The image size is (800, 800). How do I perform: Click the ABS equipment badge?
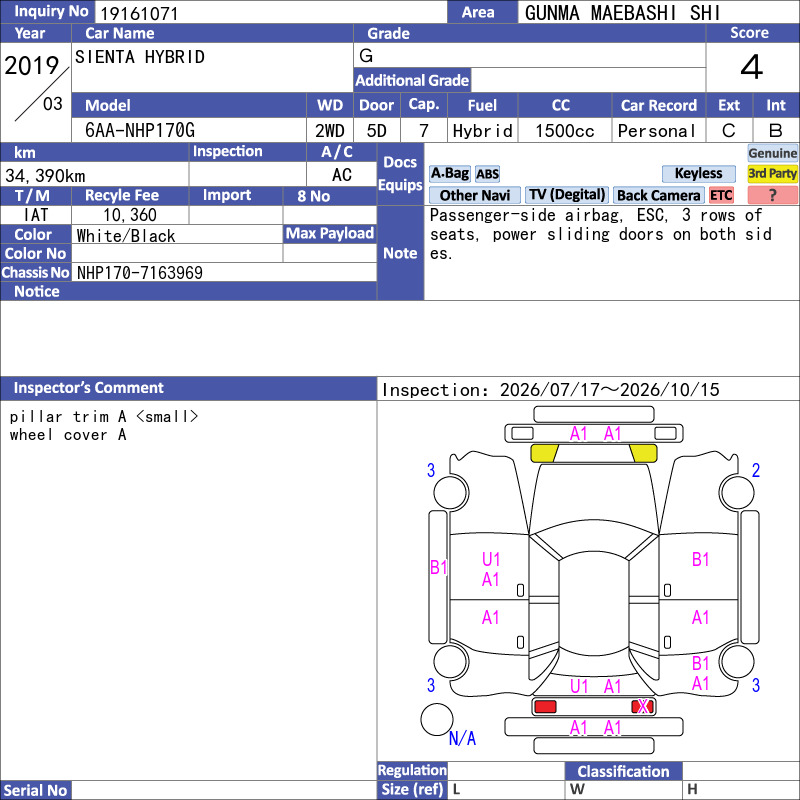[487, 174]
